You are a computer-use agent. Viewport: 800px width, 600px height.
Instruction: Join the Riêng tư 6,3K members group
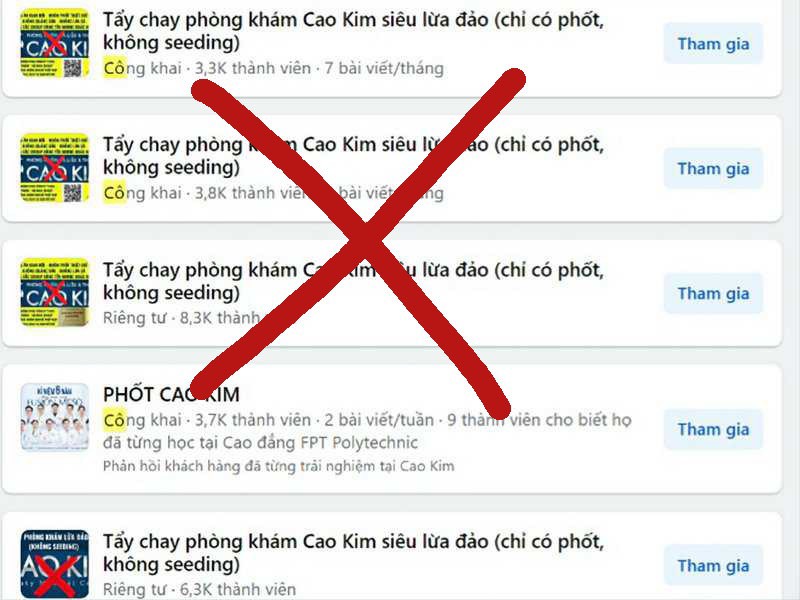(x=713, y=566)
